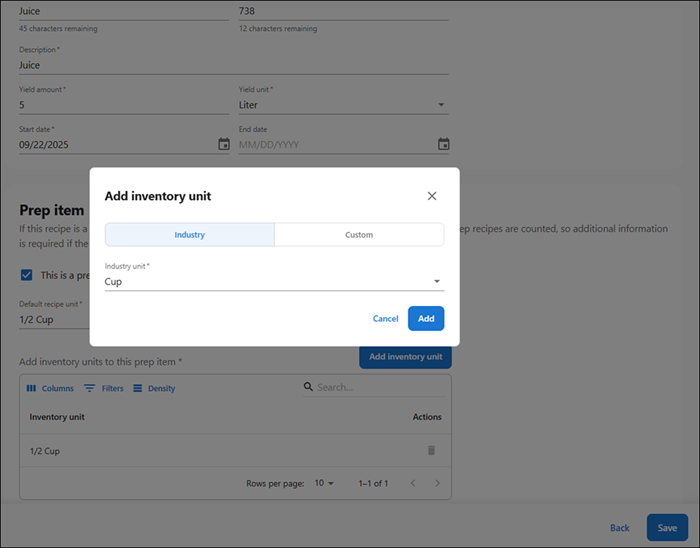700x548 pixels.
Task: Toggle the prep item checkbox
Action: click(x=26, y=275)
